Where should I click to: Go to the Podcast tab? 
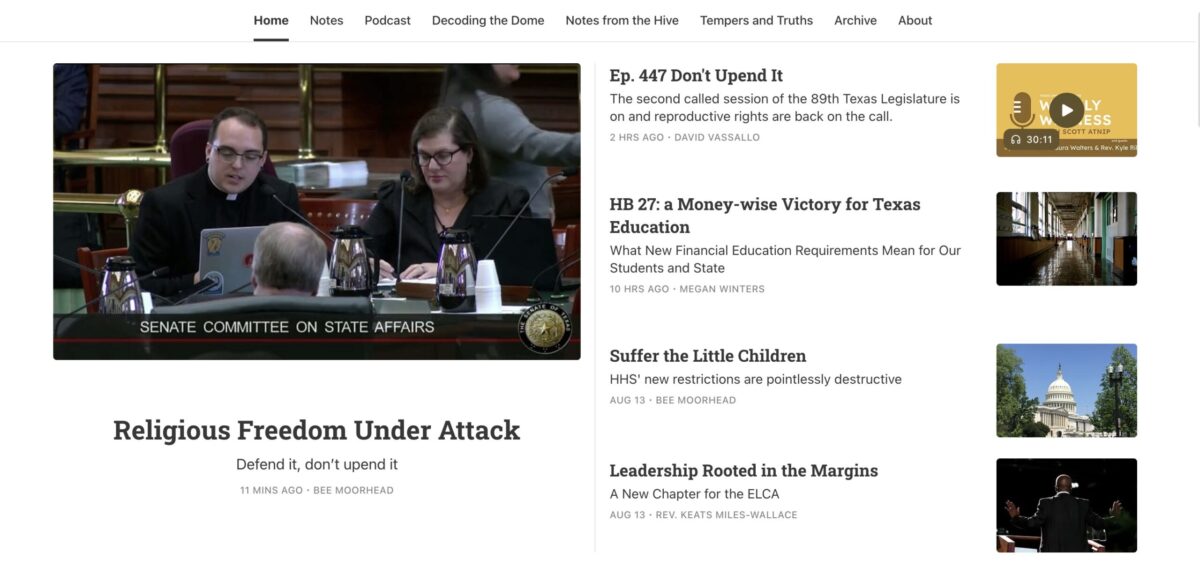(x=388, y=20)
